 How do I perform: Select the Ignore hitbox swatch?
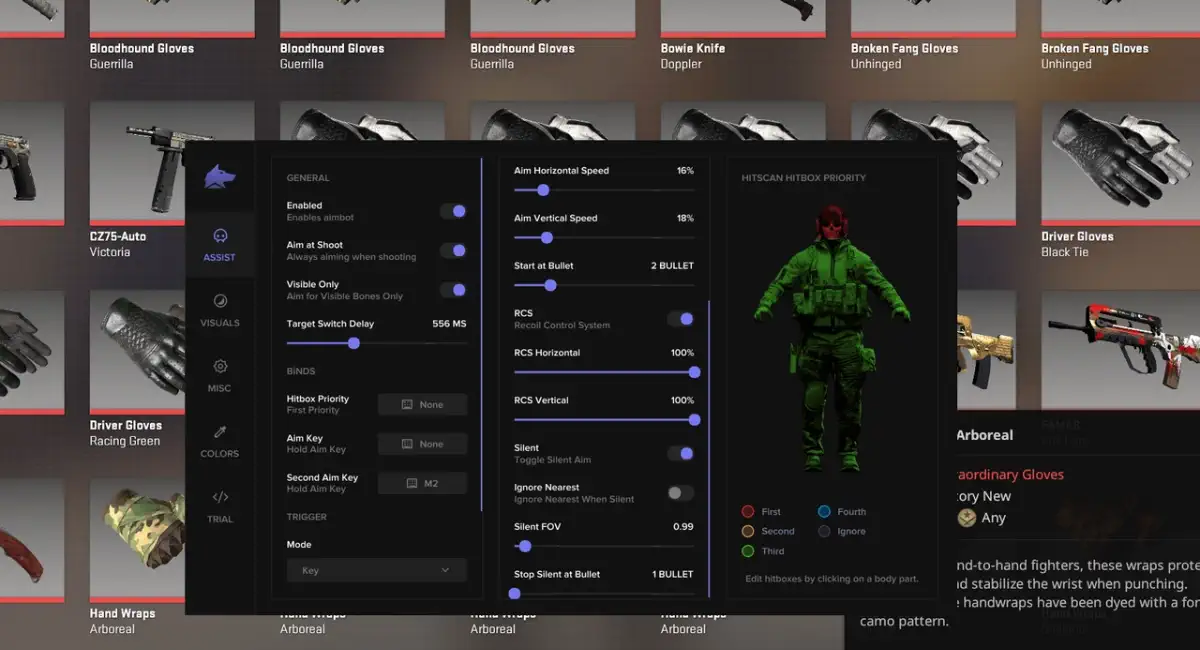[824, 531]
